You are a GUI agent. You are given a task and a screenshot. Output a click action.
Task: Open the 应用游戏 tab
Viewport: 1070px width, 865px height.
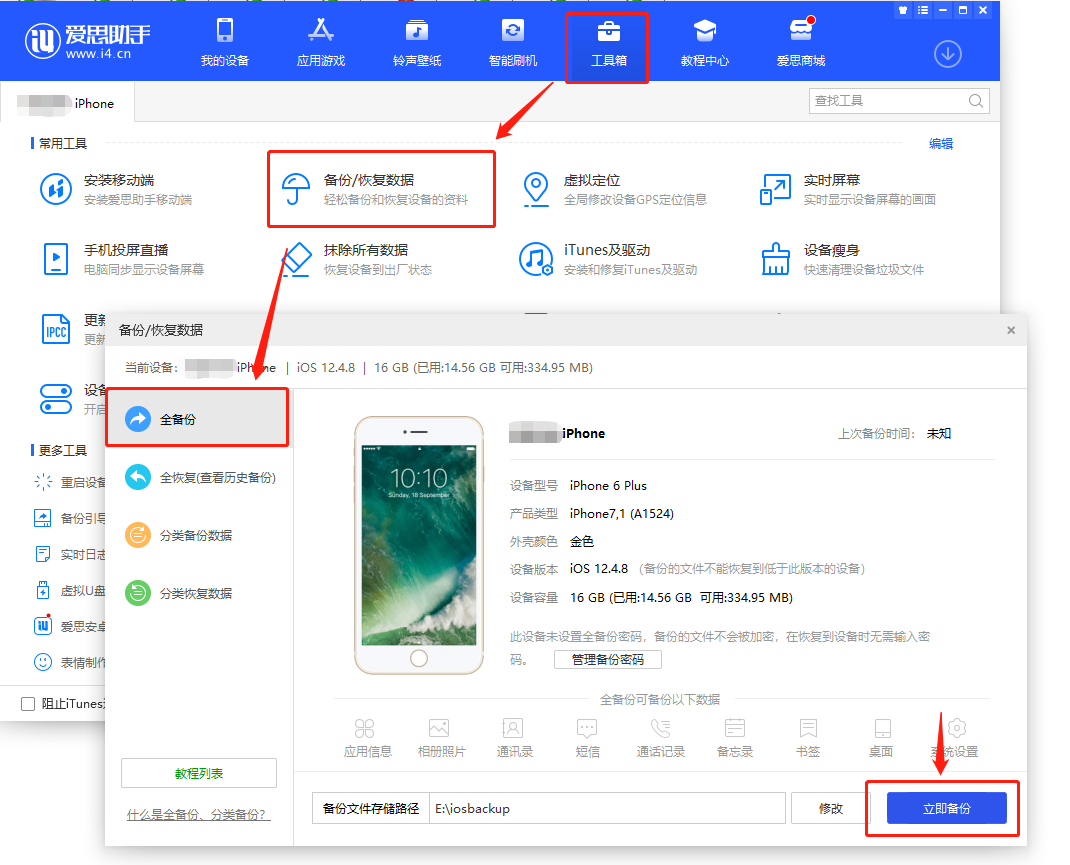321,42
